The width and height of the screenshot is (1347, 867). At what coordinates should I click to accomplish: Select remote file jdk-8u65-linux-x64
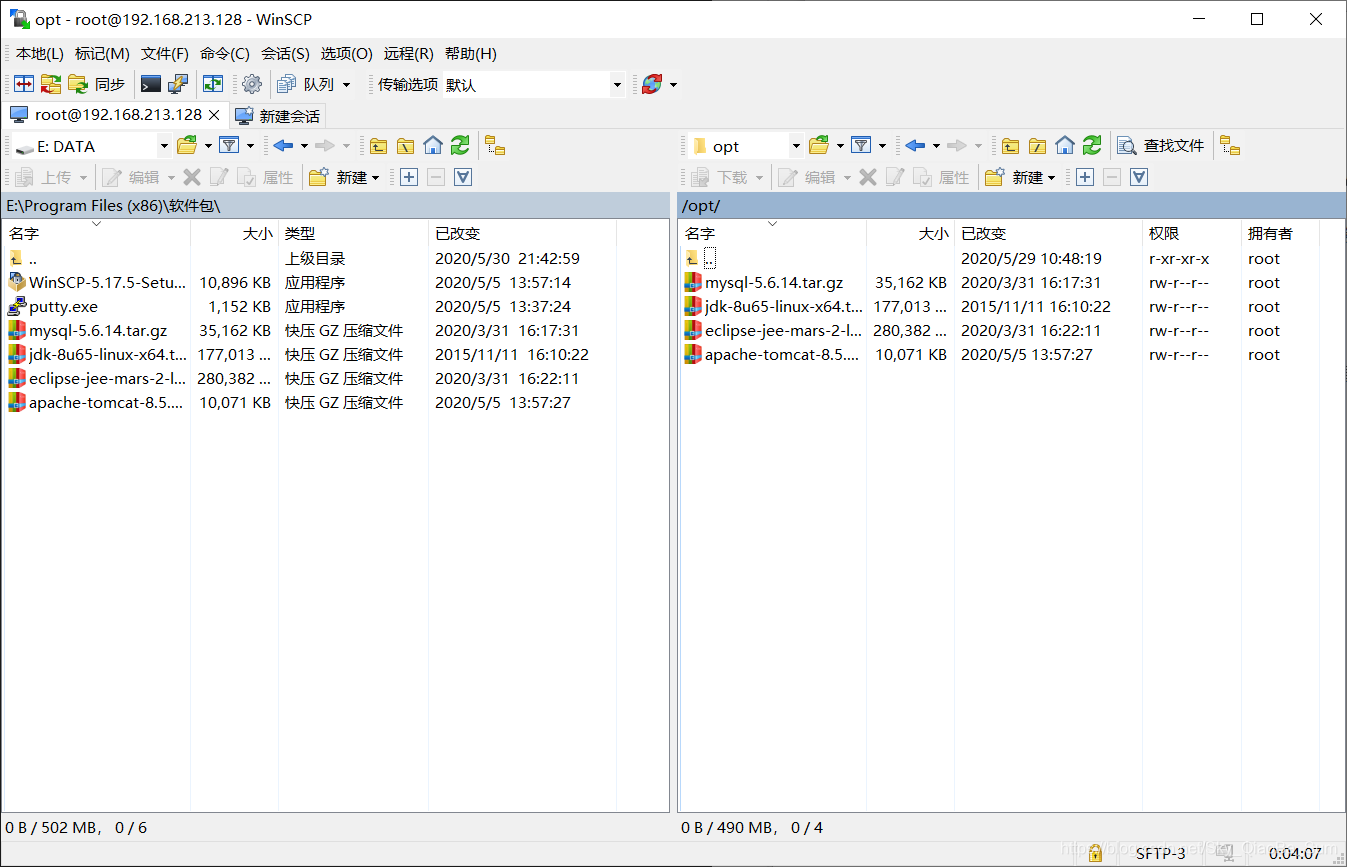click(772, 306)
